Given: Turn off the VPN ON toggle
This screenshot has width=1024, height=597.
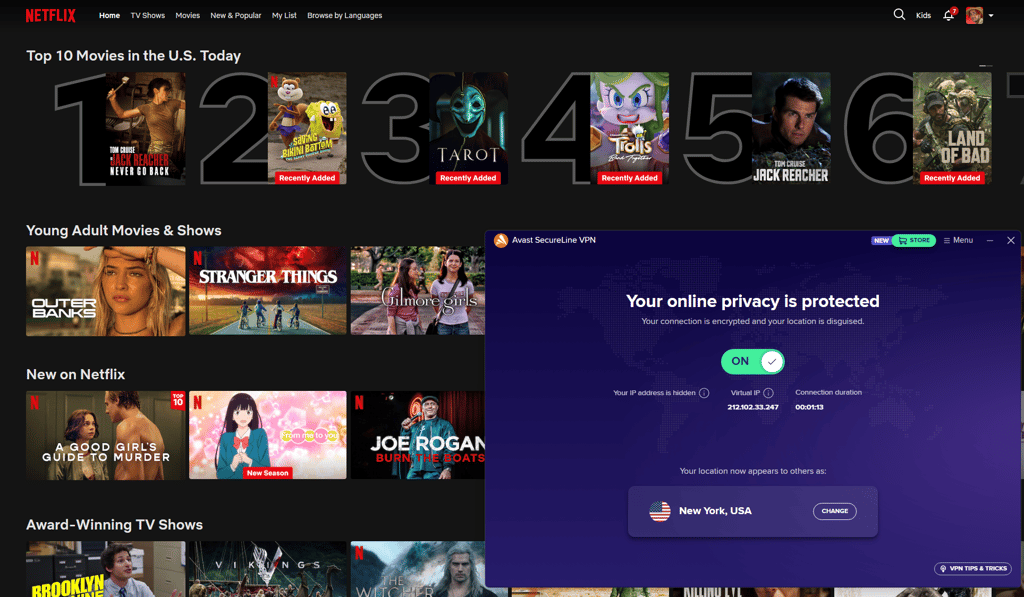Looking at the screenshot, I should coord(752,361).
